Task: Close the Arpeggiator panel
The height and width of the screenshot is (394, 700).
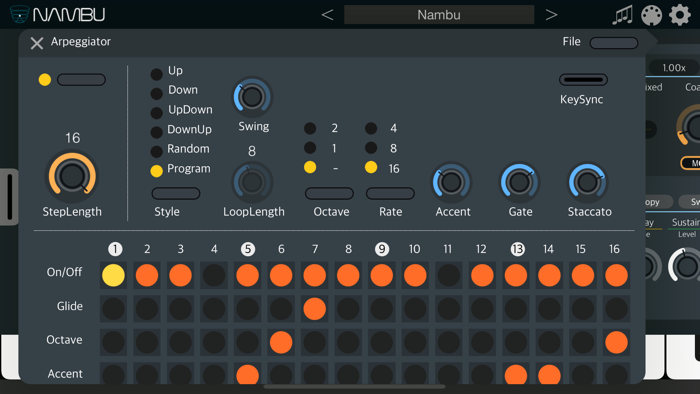Action: pos(37,43)
